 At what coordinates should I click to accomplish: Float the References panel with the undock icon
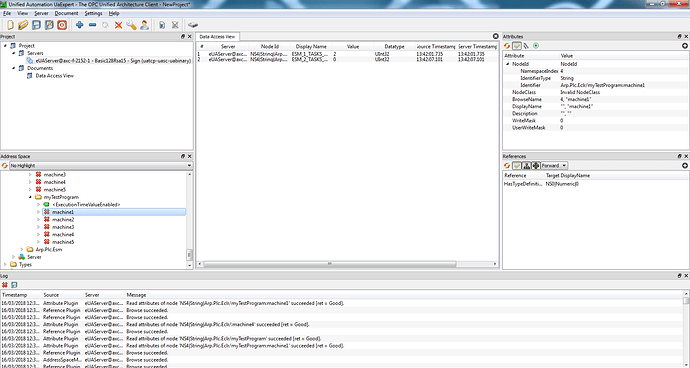click(x=679, y=156)
